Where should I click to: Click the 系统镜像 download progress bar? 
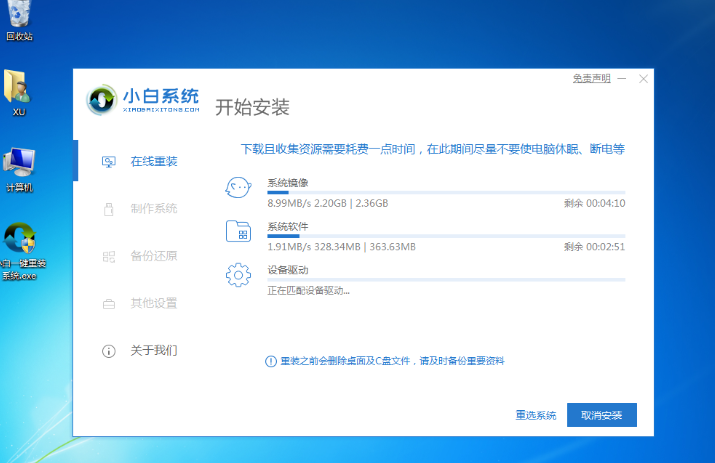446,192
